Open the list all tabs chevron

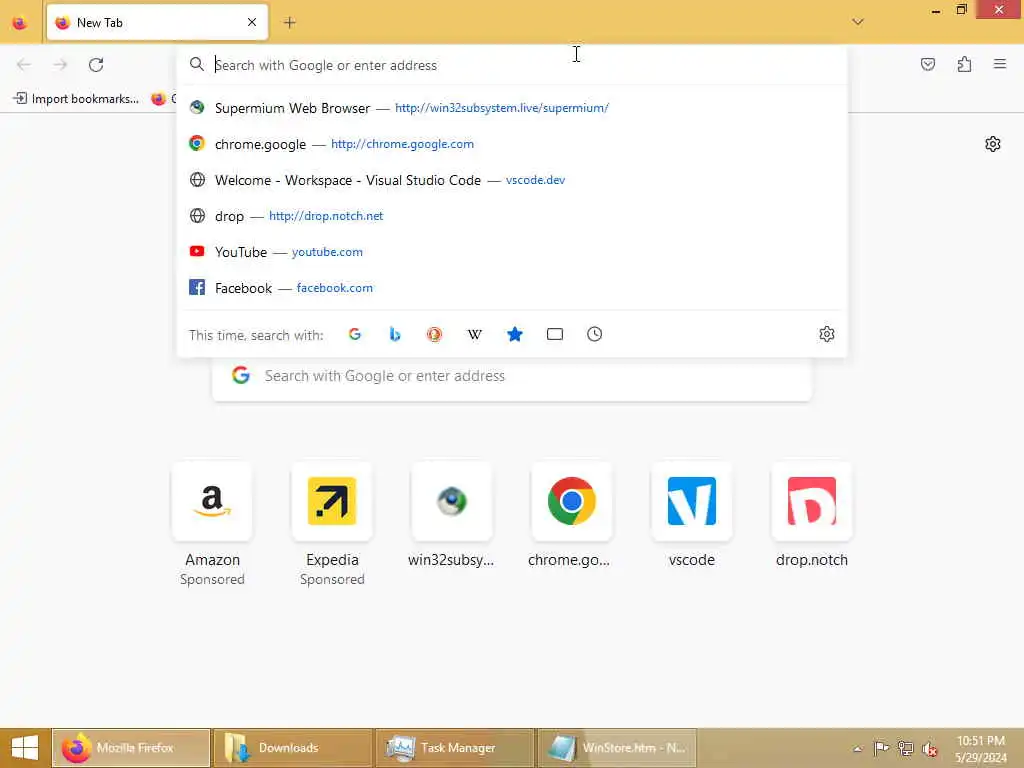point(857,22)
